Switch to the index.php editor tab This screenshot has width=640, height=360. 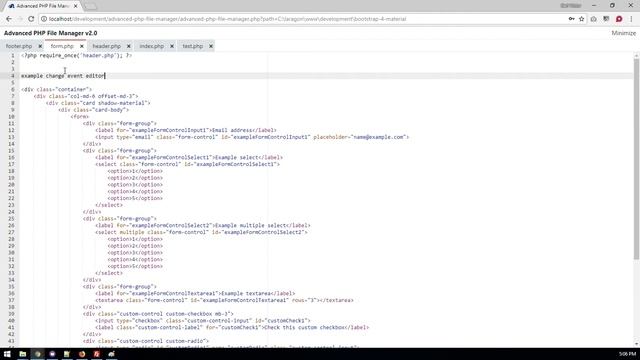[151, 46]
